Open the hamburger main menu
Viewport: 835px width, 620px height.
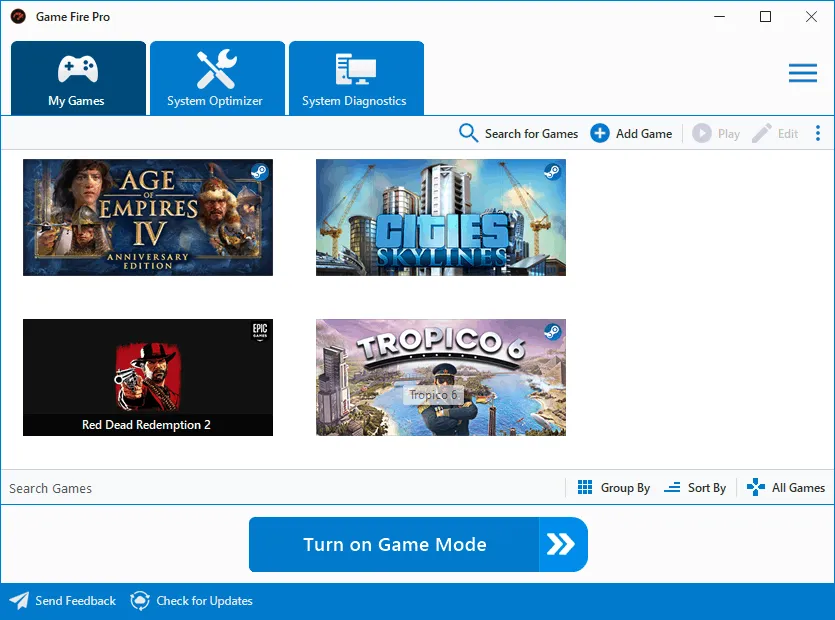pos(802,74)
